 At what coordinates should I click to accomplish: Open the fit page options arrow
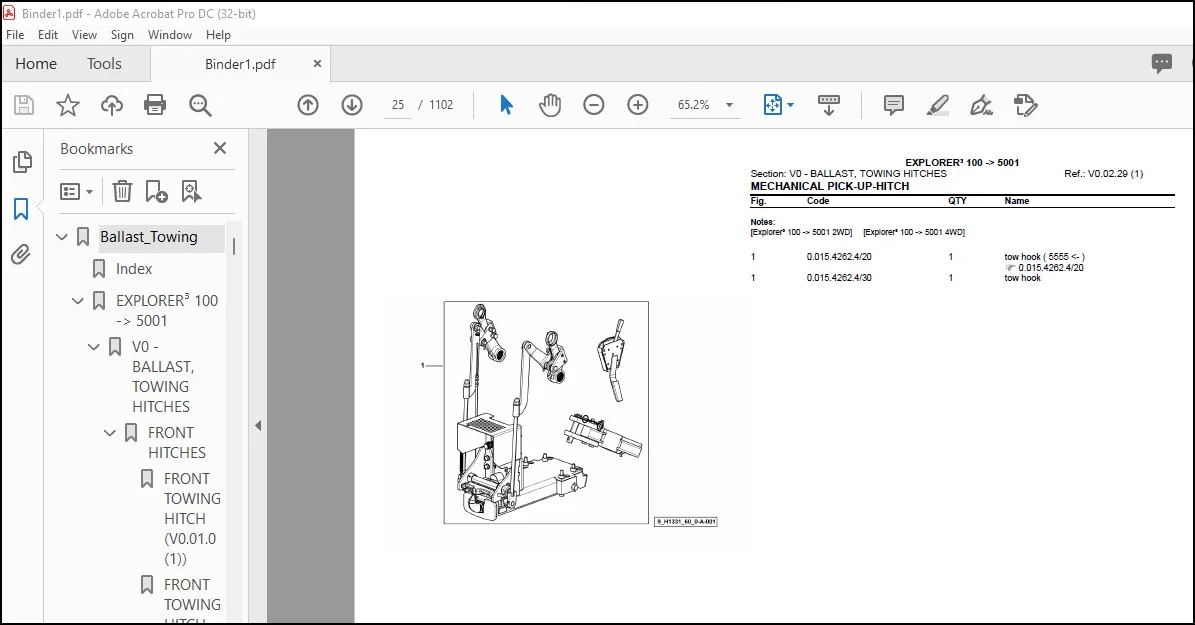(790, 105)
